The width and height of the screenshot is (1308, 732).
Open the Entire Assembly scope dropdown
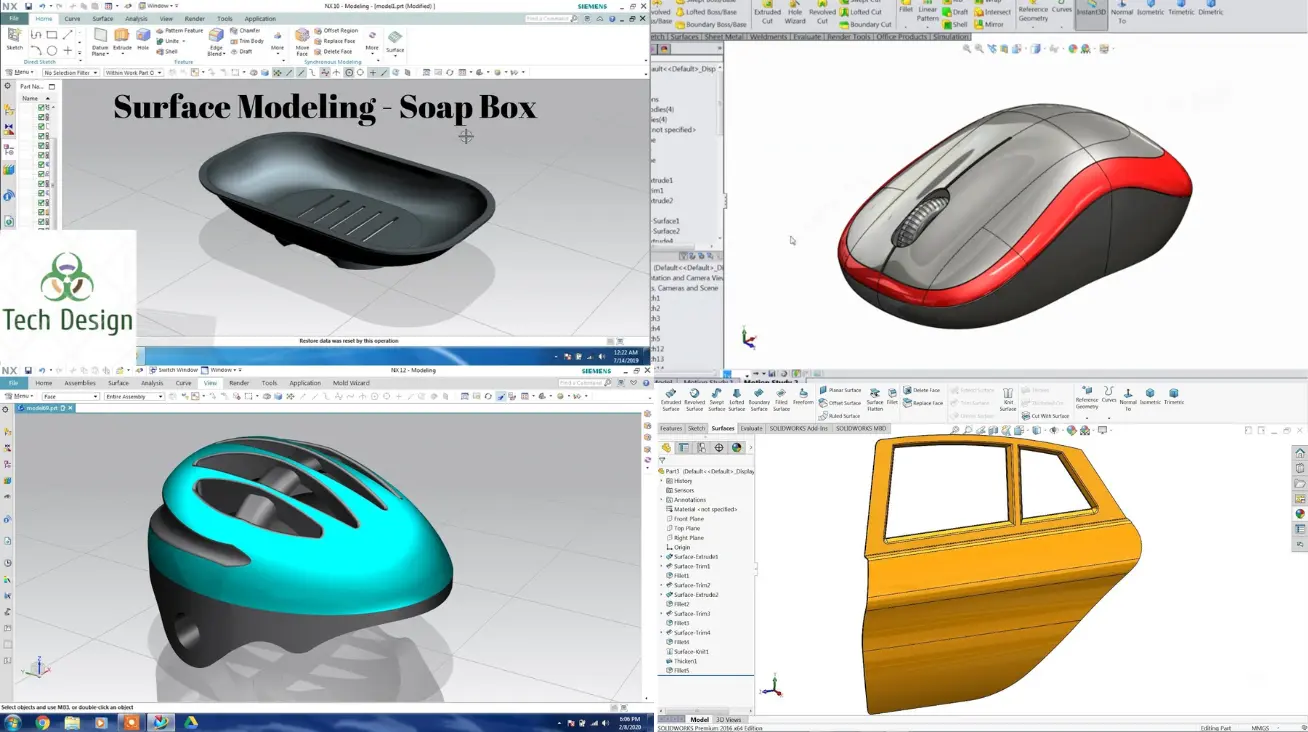click(x=133, y=397)
